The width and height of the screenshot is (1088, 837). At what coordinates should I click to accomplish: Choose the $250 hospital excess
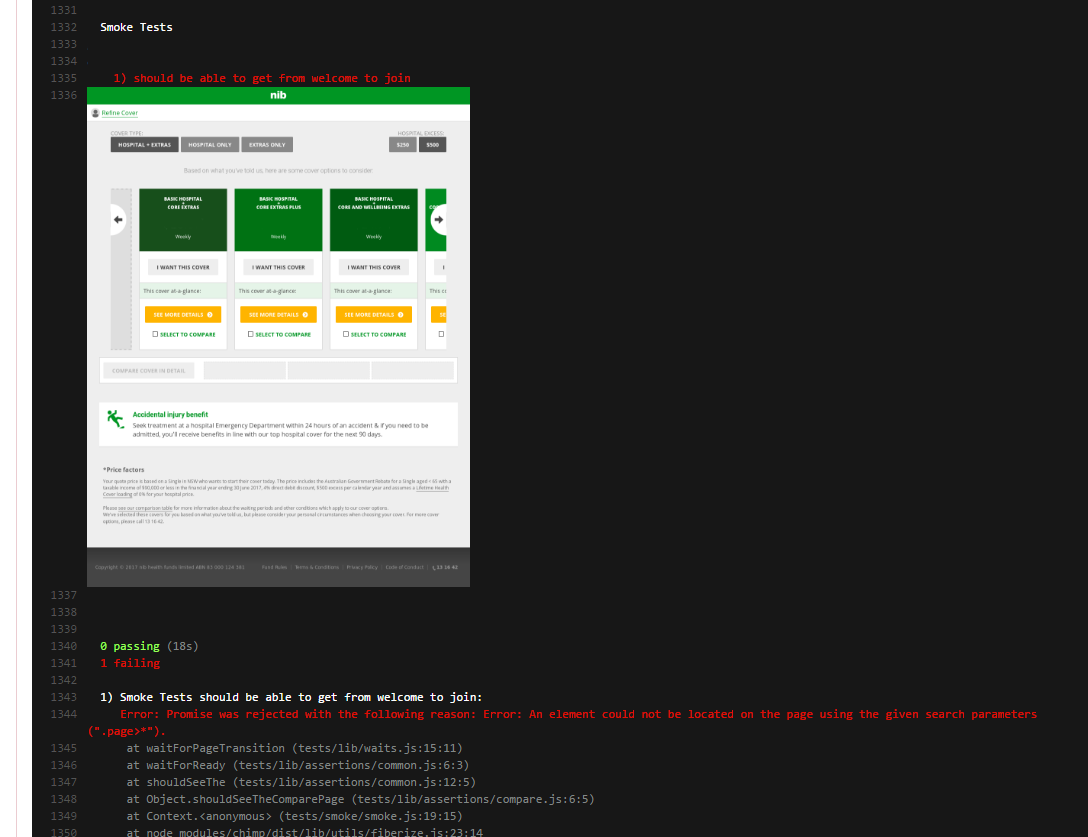[x=403, y=145]
